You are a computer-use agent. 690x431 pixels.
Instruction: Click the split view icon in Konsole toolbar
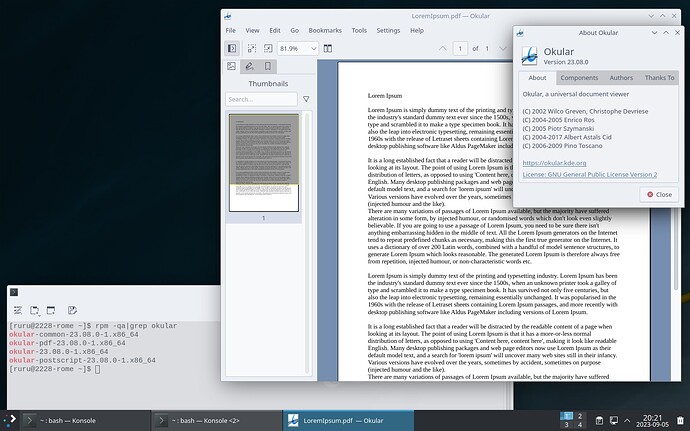pos(51,310)
